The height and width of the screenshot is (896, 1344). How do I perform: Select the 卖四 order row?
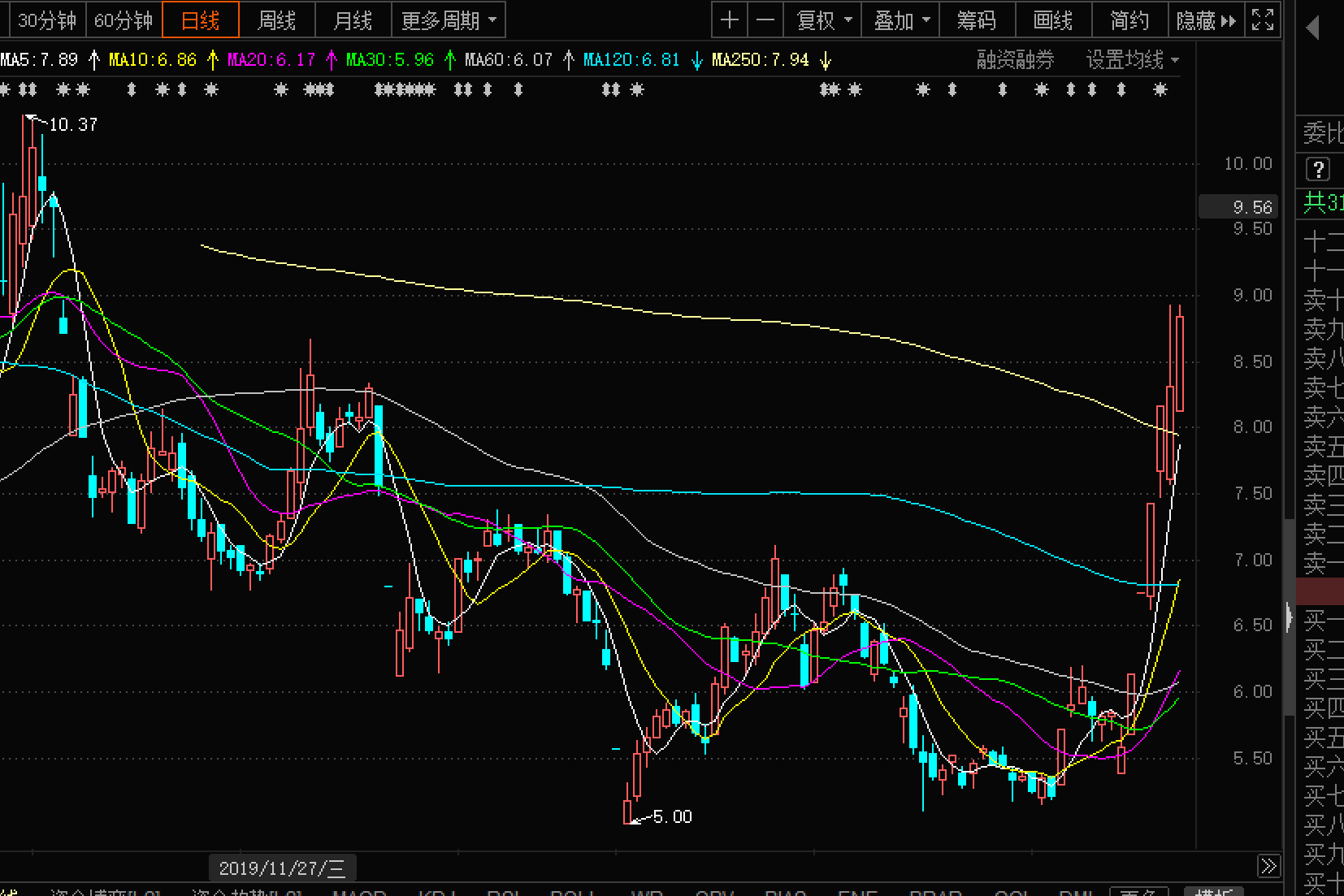tap(1323, 475)
